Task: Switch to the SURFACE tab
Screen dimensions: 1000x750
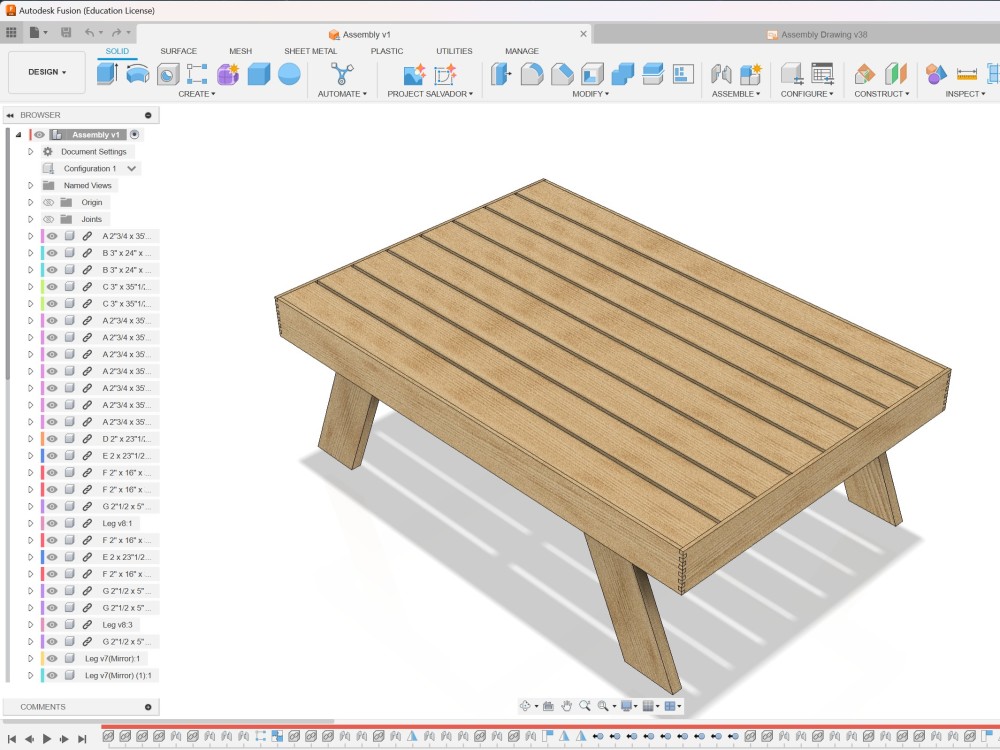Action: point(179,51)
